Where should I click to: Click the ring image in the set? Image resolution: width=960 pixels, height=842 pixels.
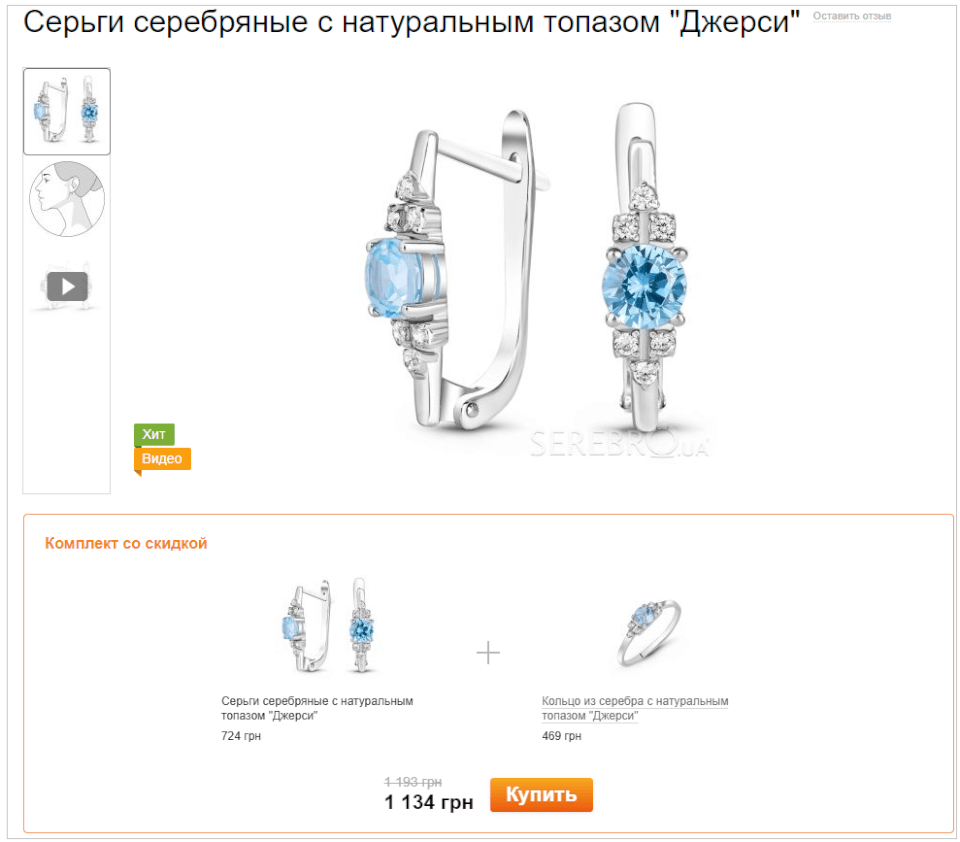click(649, 634)
